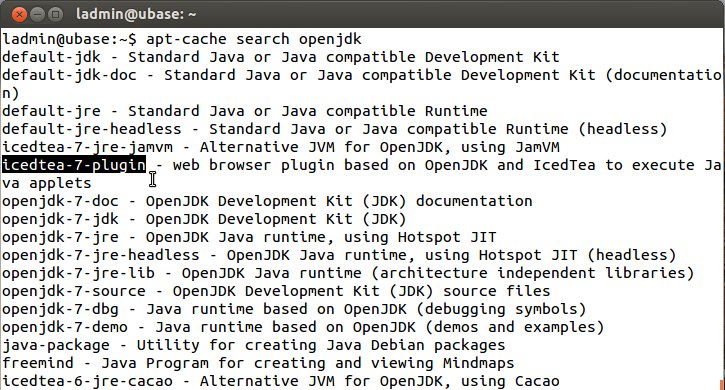Click 'using Cacao' description text

[x=510, y=382]
